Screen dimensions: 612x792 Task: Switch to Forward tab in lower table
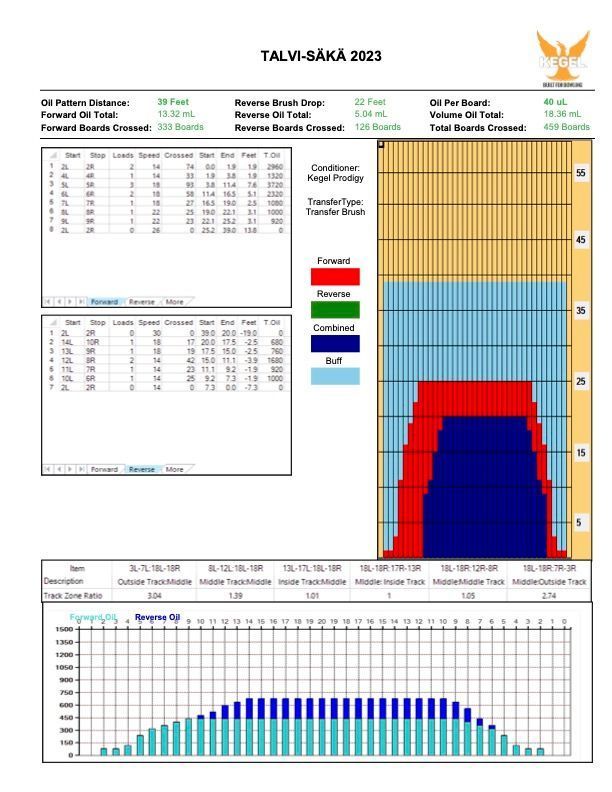click(104, 469)
